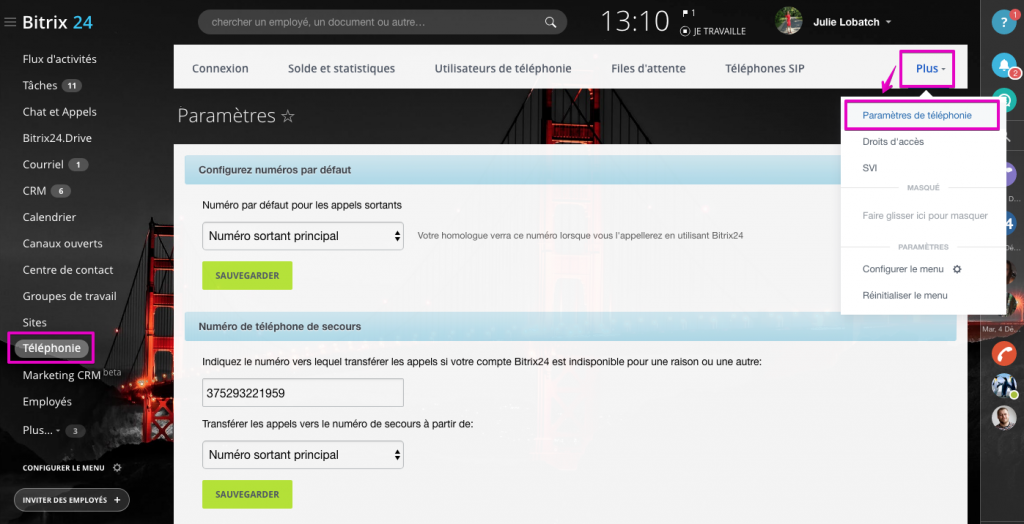Star the Paramètres page as favorite
Image resolution: width=1024 pixels, height=524 pixels.
coord(288,116)
